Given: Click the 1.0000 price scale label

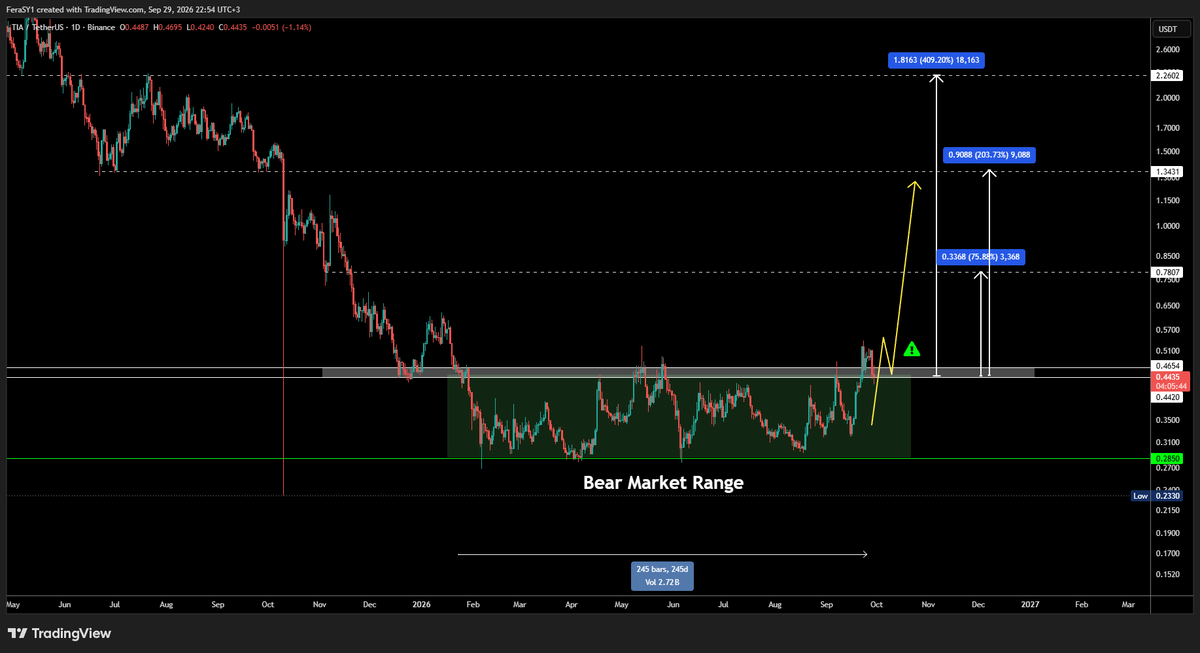Looking at the screenshot, I should [1167, 226].
